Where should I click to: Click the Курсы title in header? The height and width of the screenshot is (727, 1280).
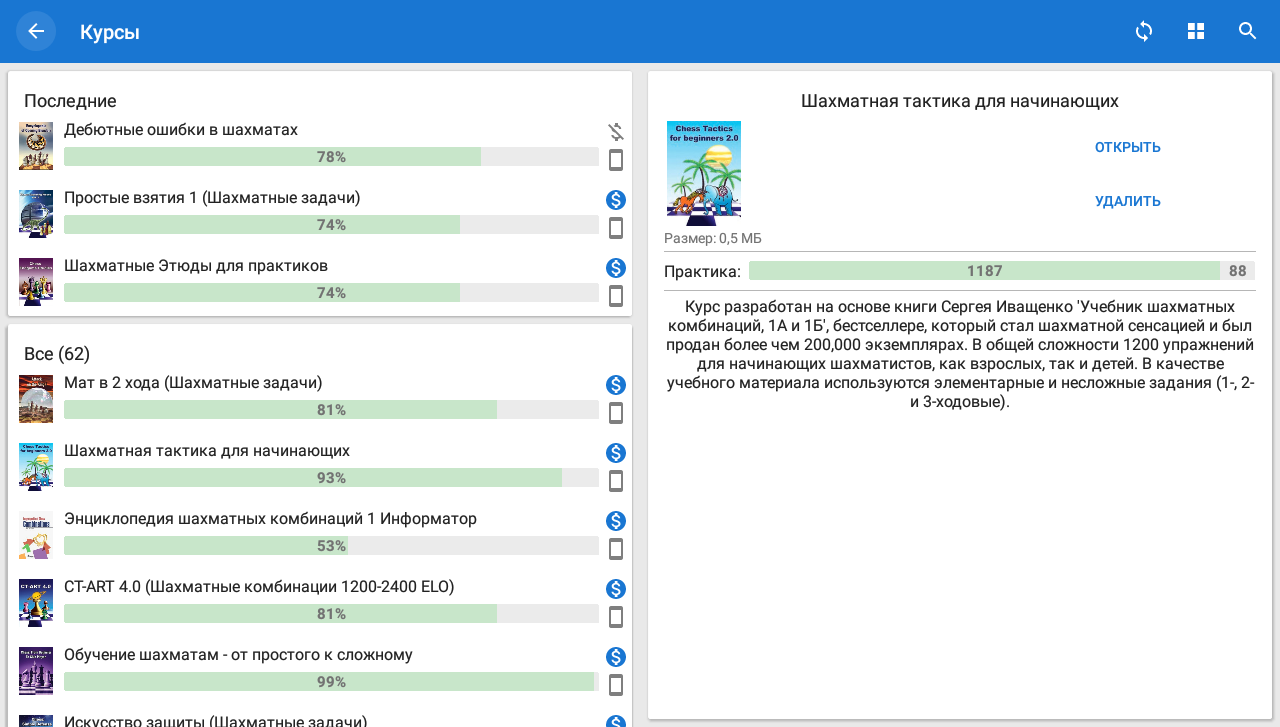click(x=110, y=32)
